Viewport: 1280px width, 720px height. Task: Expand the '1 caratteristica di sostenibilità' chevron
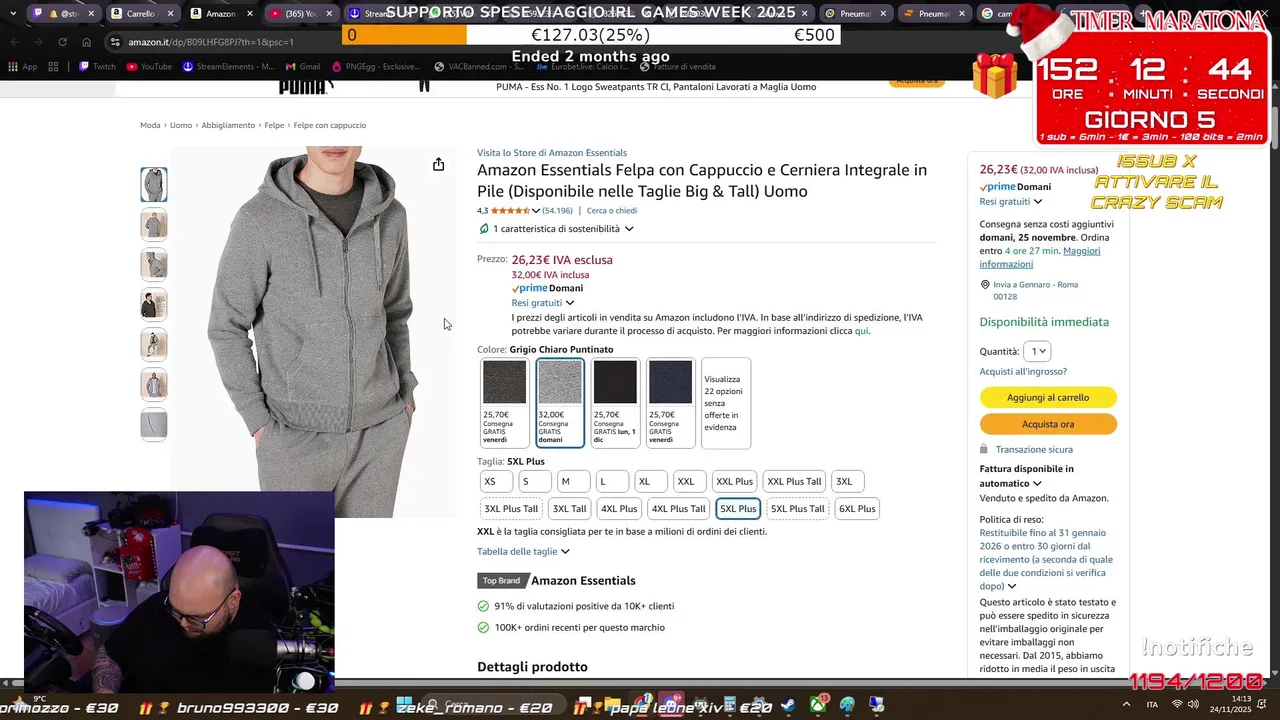[x=629, y=229]
